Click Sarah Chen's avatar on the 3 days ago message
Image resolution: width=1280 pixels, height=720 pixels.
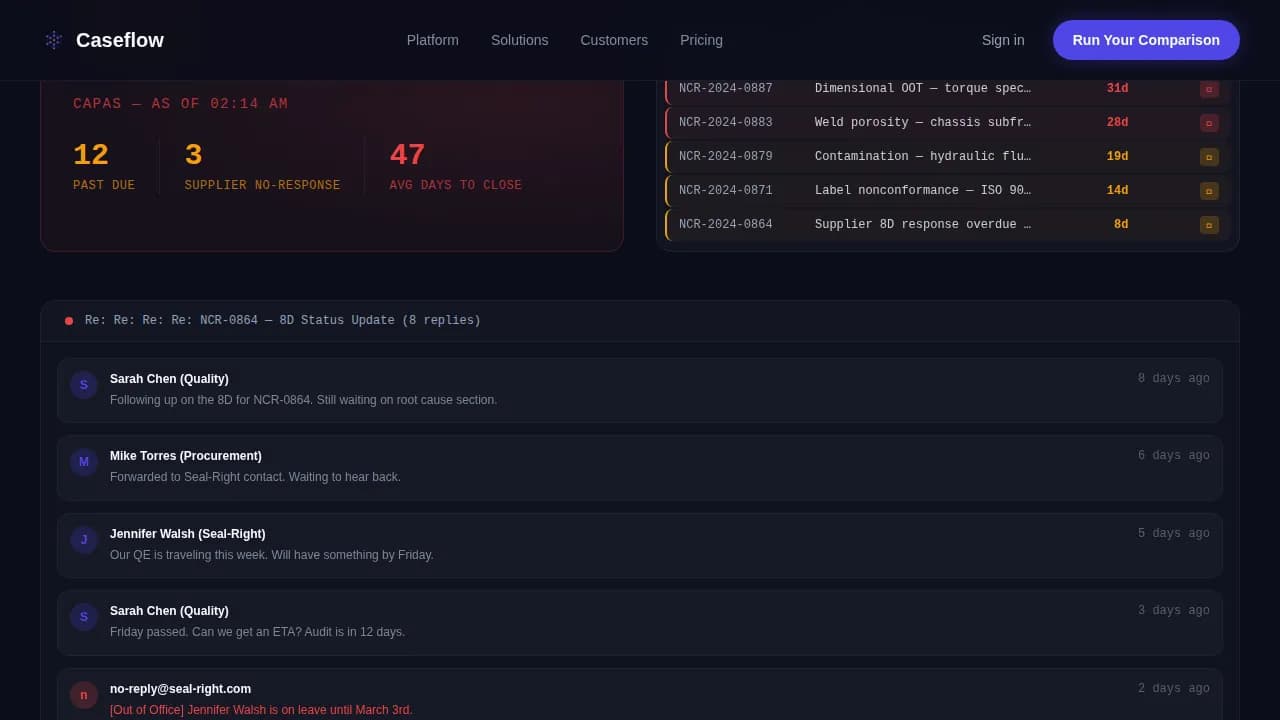(84, 617)
